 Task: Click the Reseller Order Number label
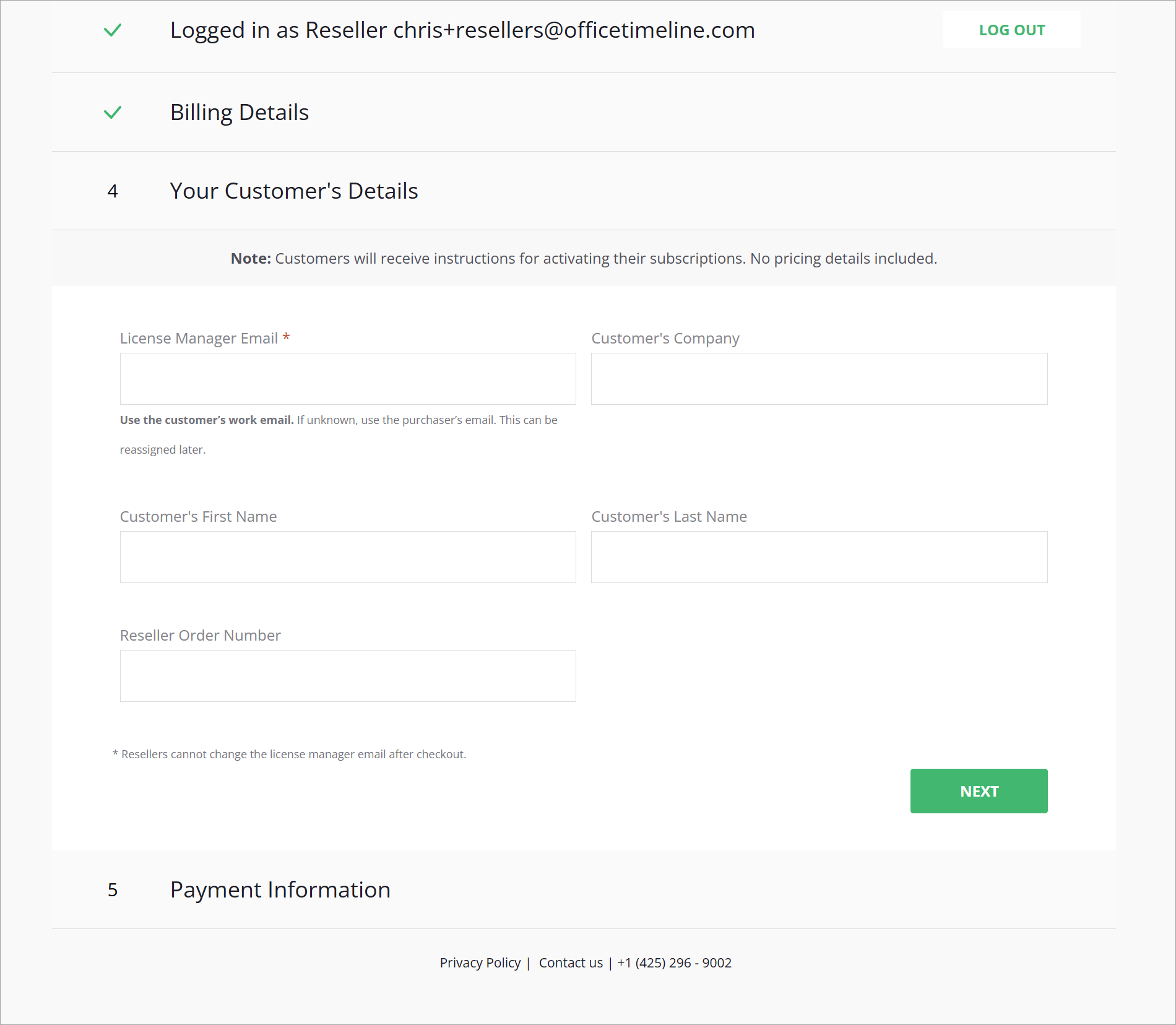200,636
